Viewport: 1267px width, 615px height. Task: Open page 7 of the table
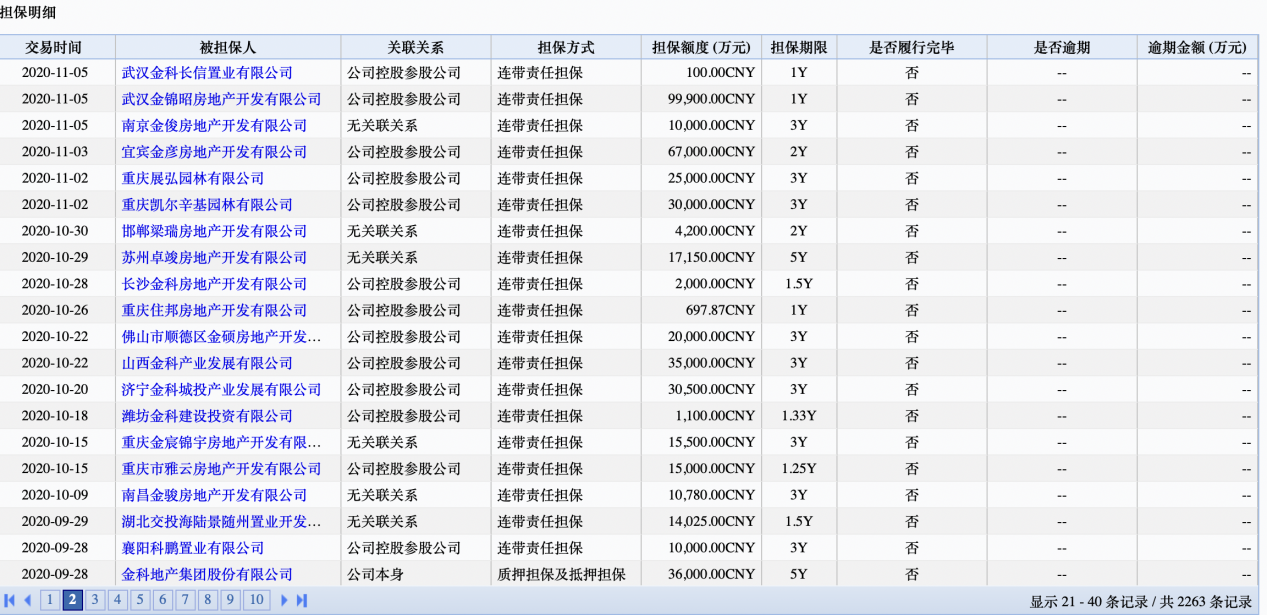186,600
